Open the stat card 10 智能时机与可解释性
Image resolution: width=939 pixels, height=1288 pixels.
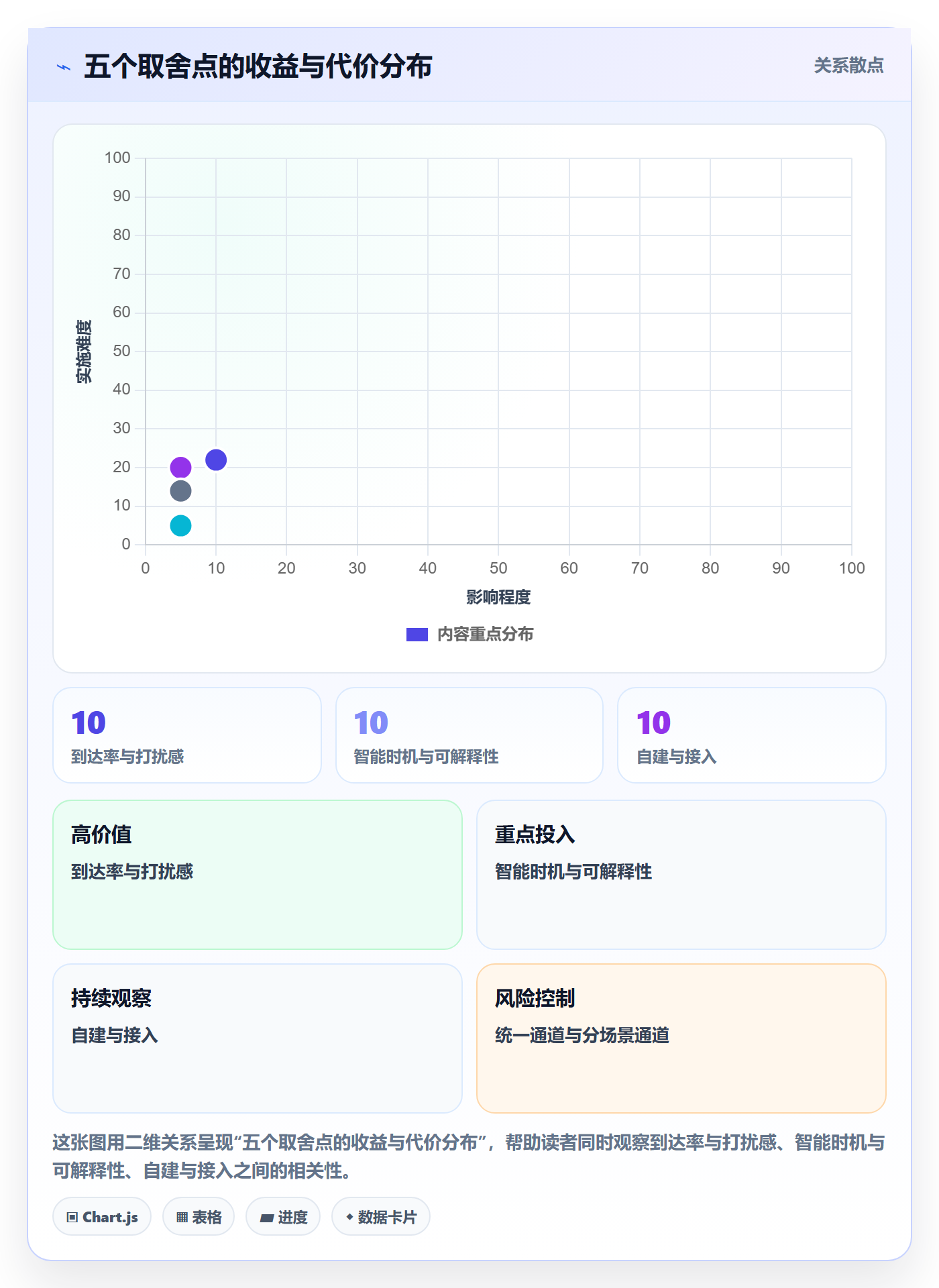[469, 735]
